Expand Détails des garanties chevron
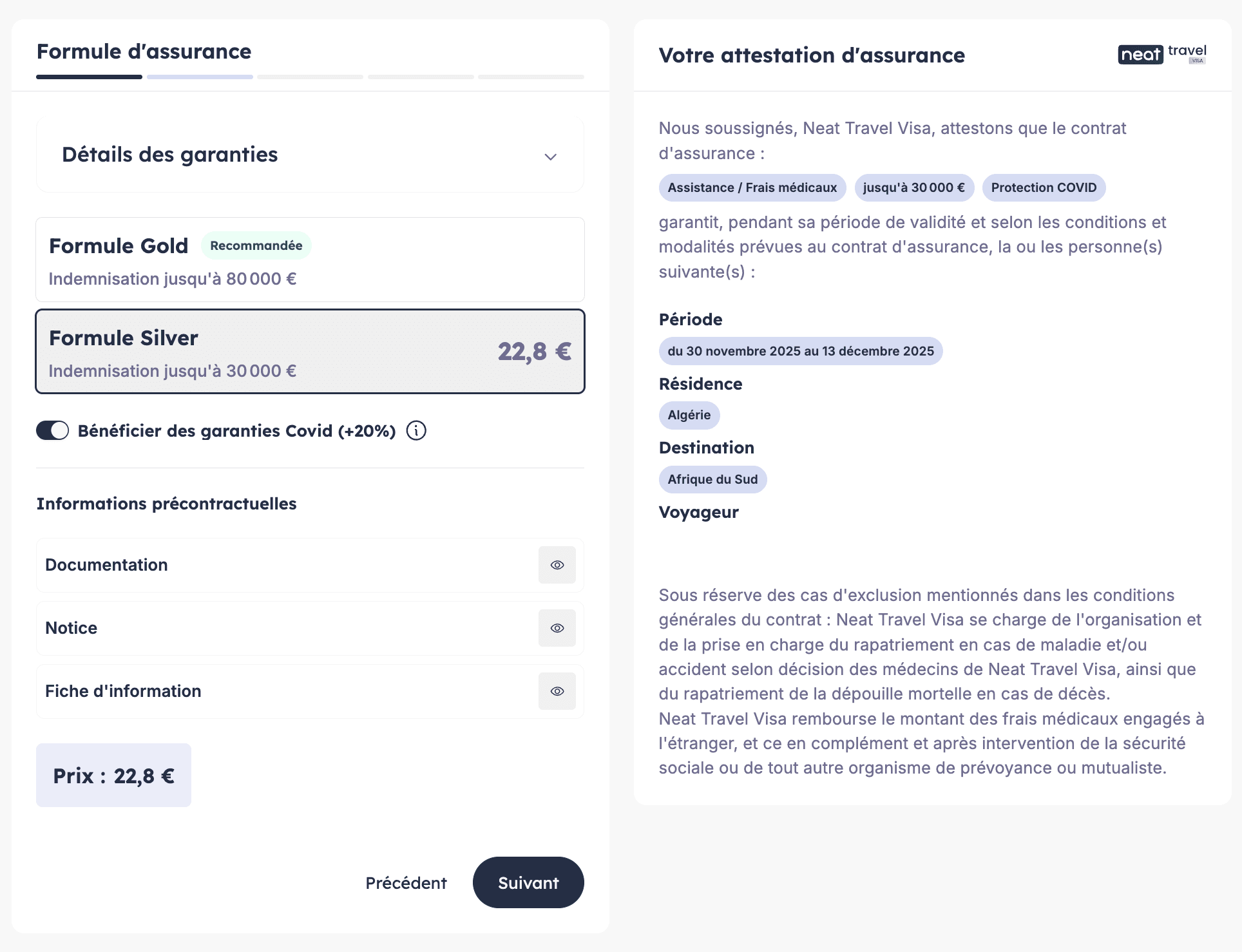Screen dimensions: 1242x952 (x=550, y=157)
